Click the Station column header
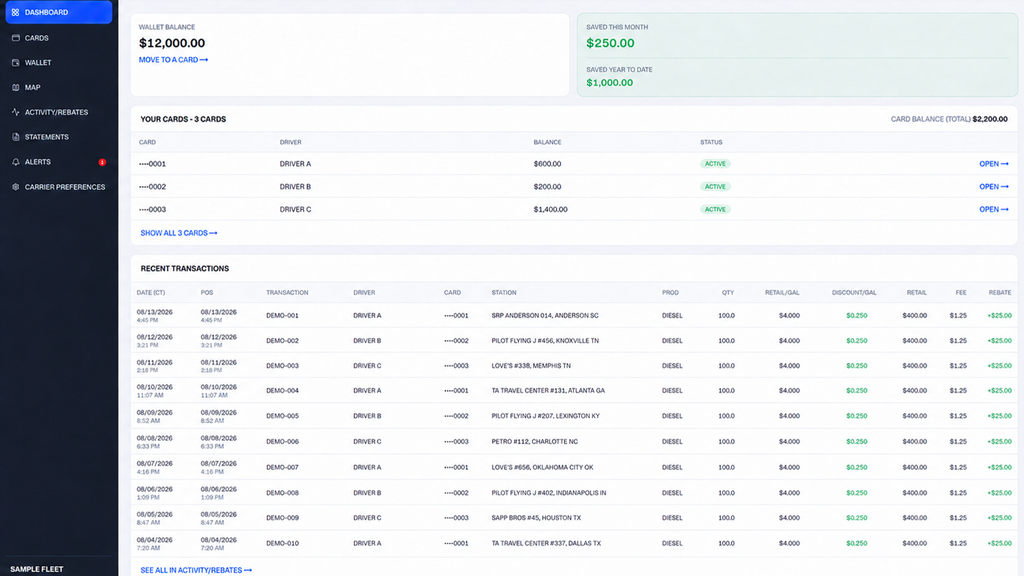 pyautogui.click(x=504, y=293)
